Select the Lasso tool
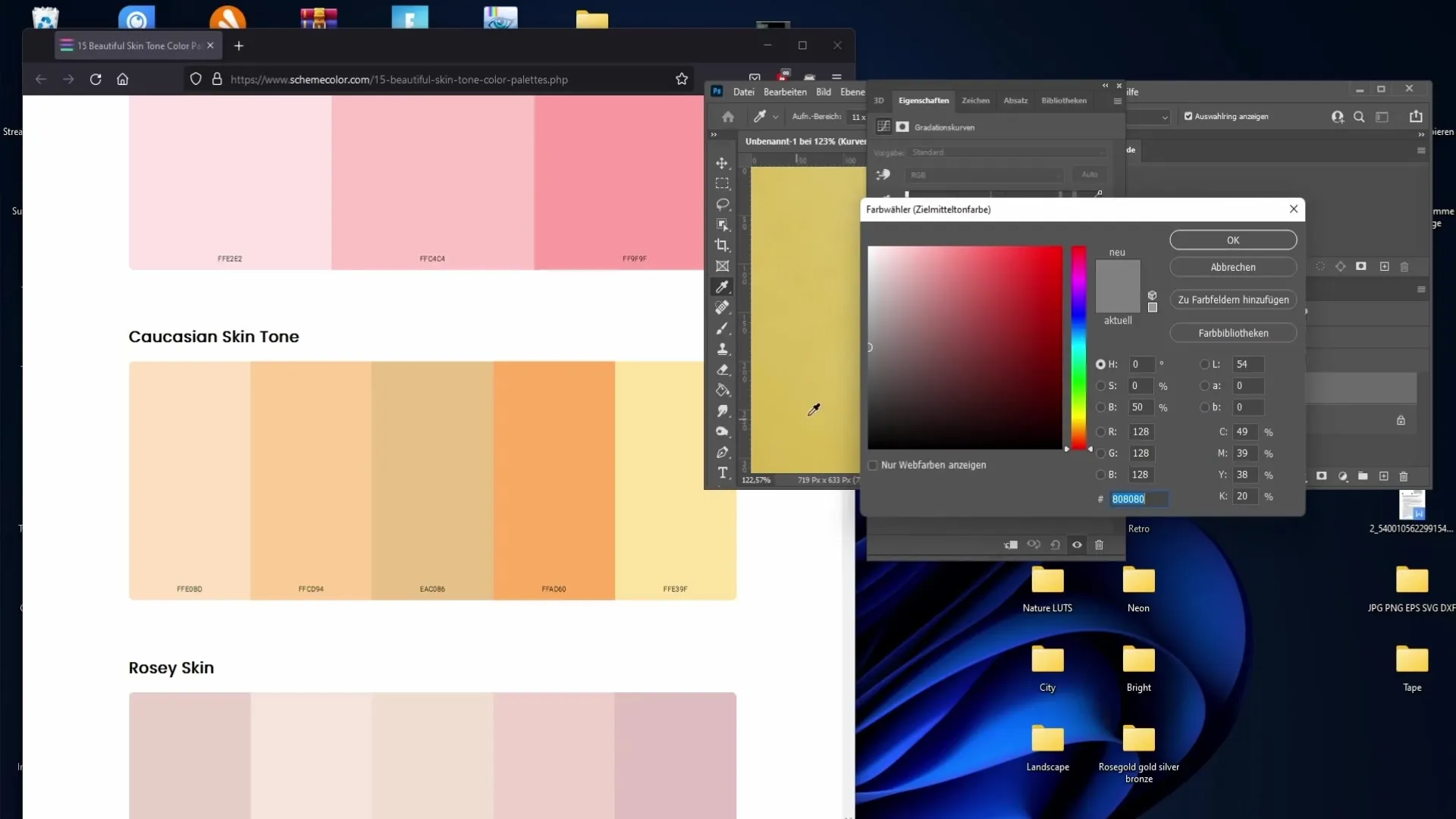 click(722, 204)
